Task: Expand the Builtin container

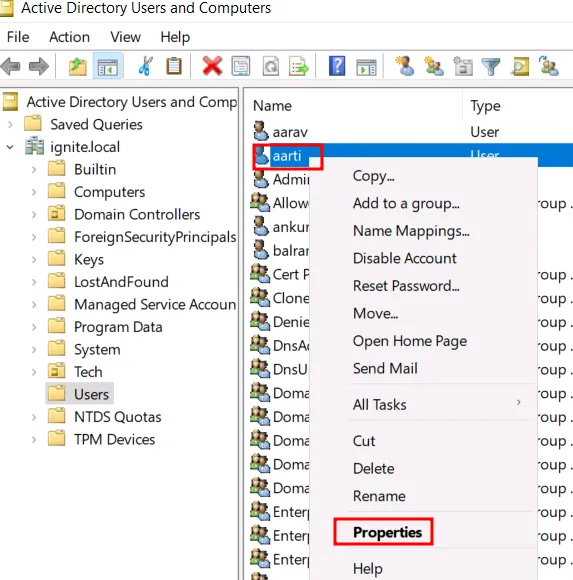Action: (x=34, y=170)
